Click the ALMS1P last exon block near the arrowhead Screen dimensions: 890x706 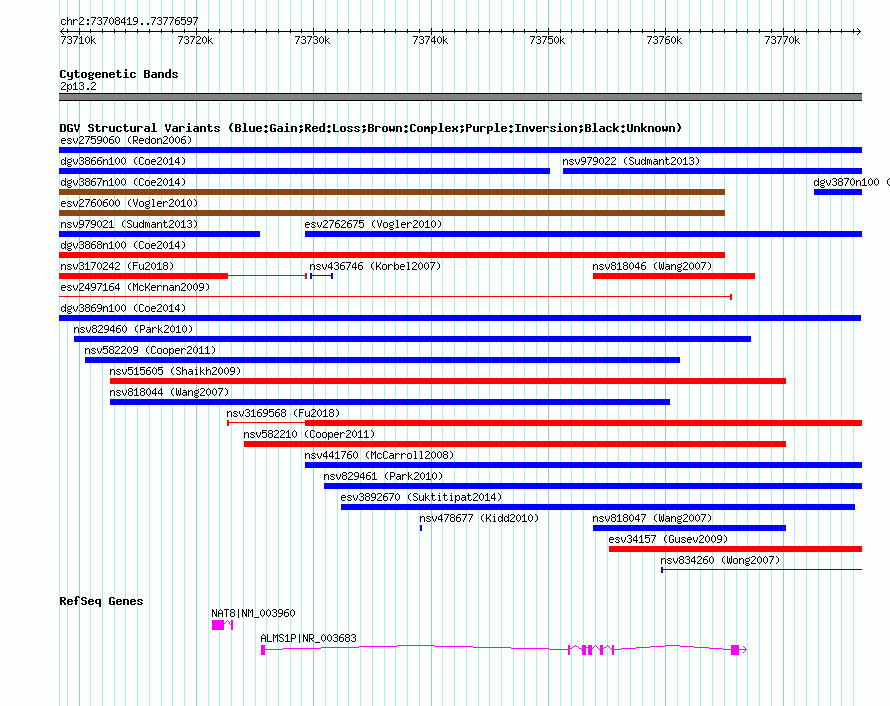point(735,650)
